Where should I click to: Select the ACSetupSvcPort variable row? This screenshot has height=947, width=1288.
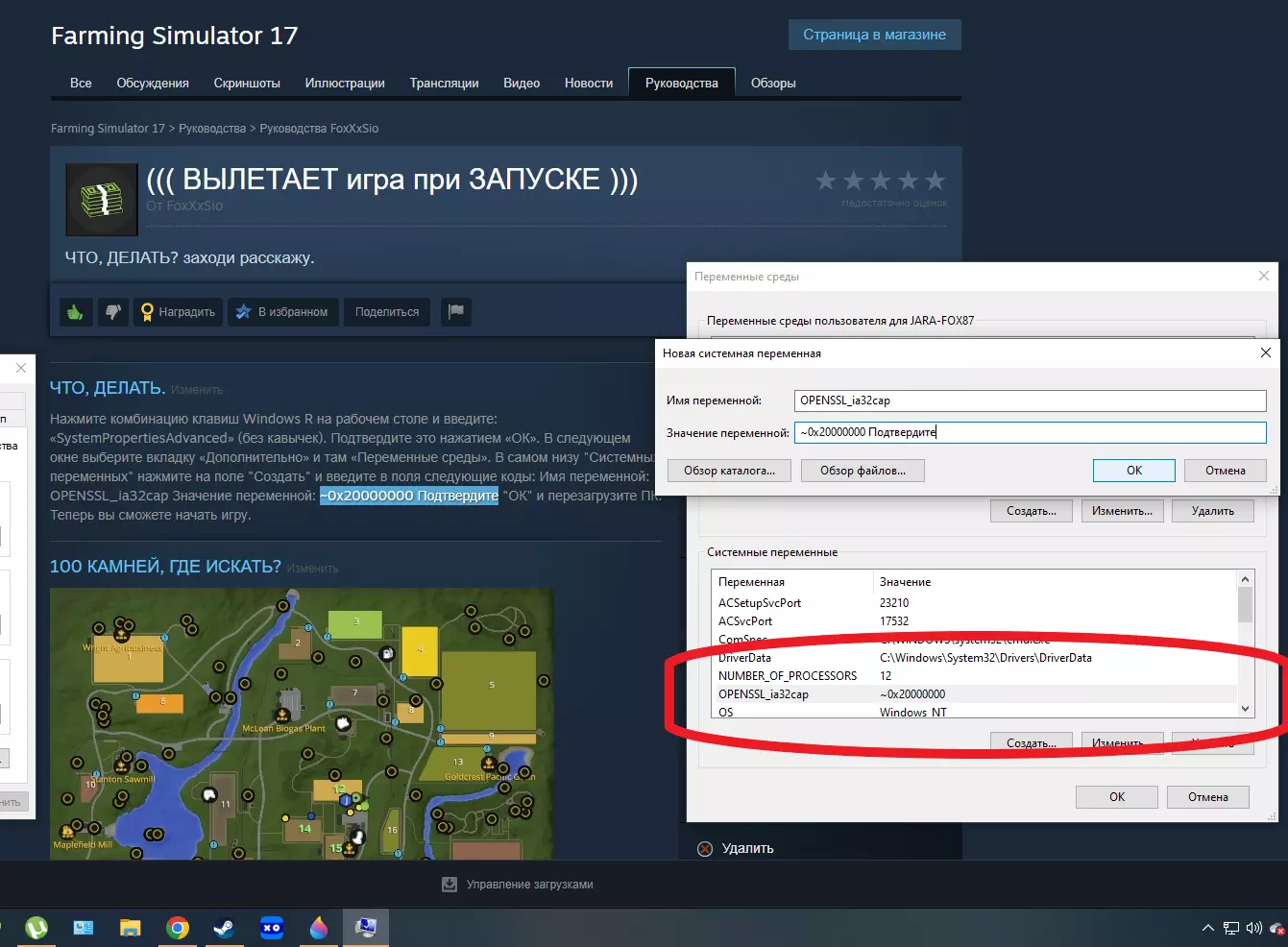974,603
